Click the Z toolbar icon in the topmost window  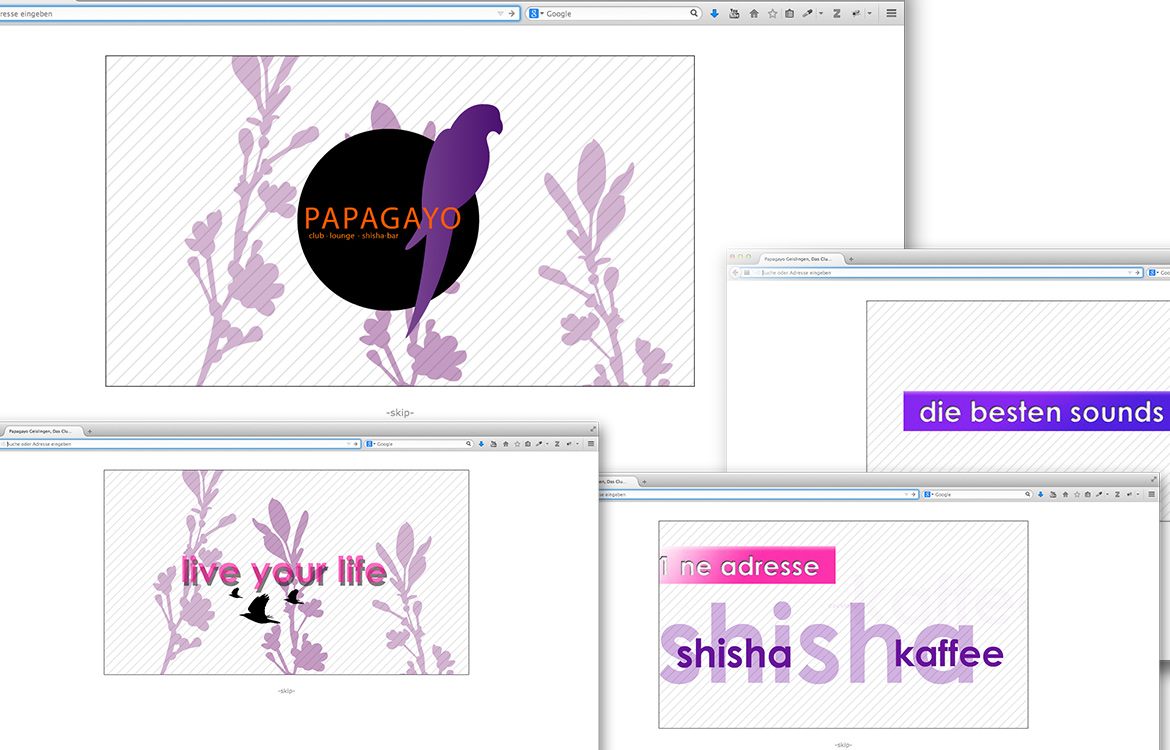pyautogui.click(x=837, y=14)
